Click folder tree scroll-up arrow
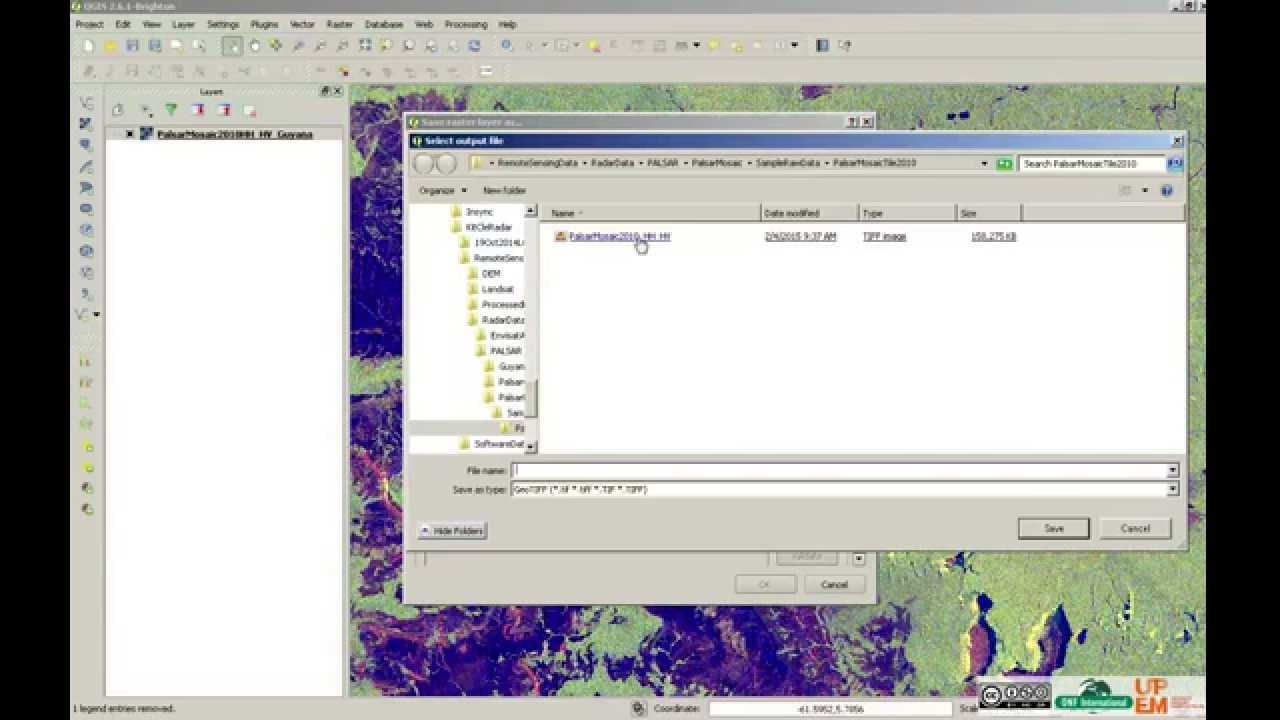 click(531, 212)
